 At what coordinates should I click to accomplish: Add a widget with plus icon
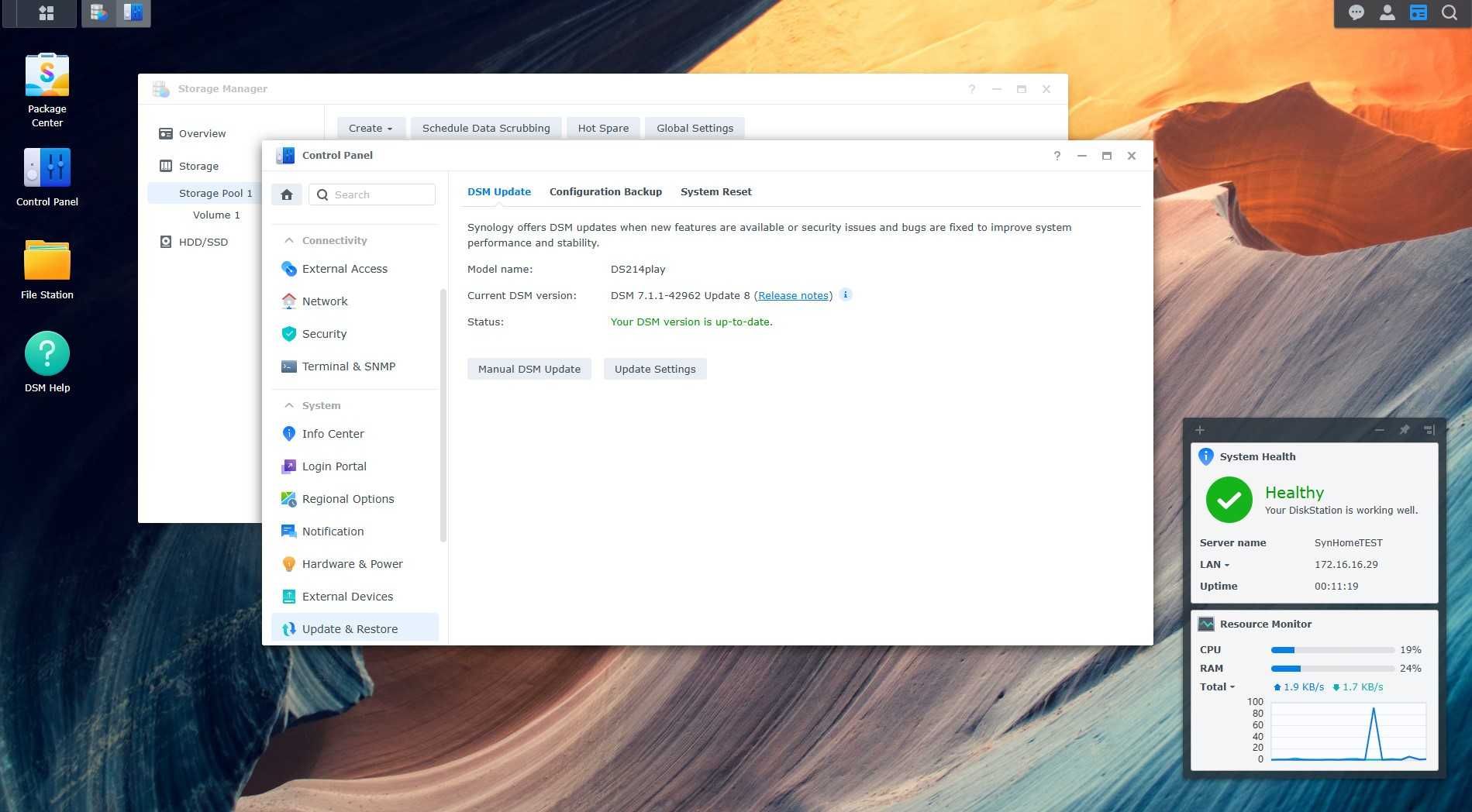point(1200,430)
